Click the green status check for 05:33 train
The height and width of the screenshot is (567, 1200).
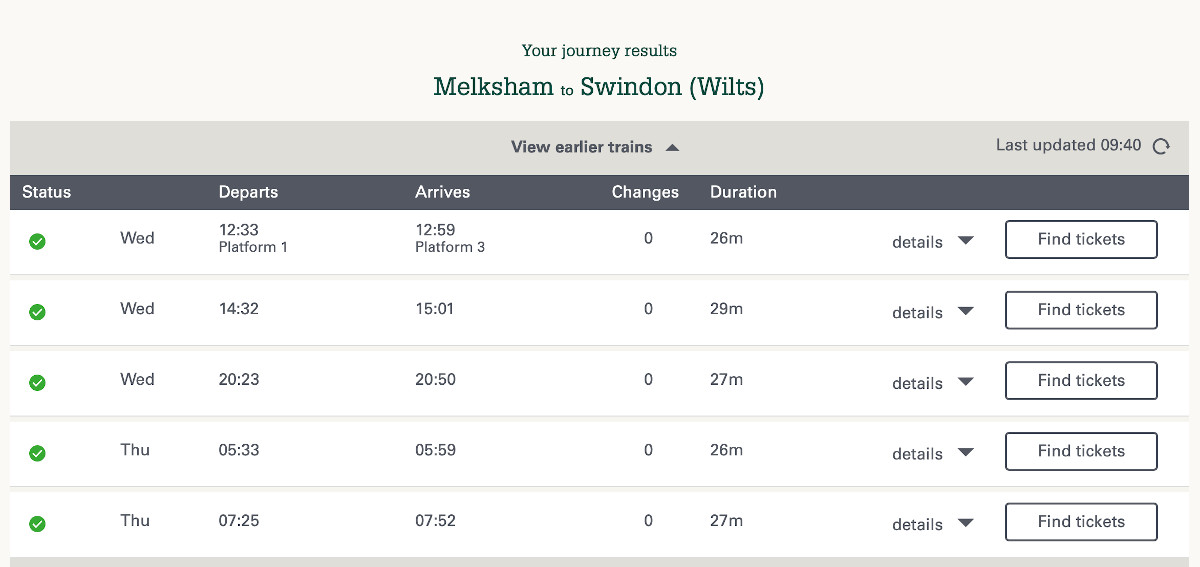pyautogui.click(x=37, y=453)
